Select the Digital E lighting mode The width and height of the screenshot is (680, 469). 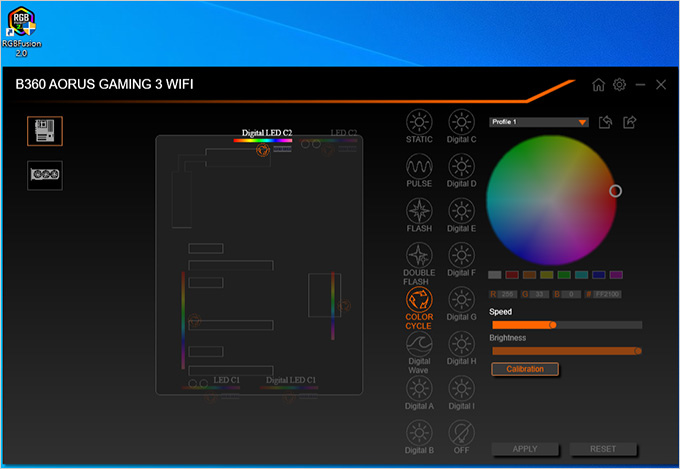[461, 215]
